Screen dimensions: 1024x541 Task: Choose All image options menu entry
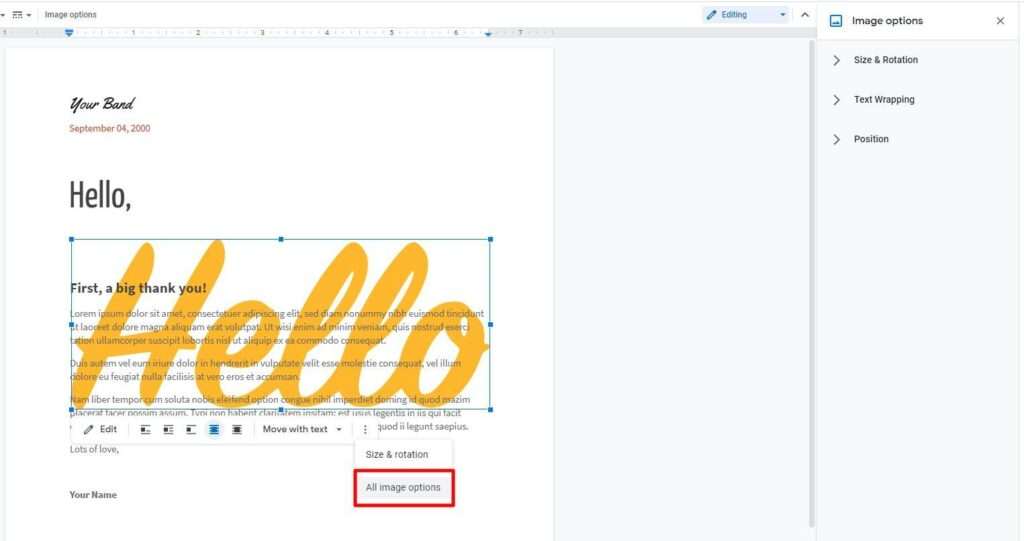(403, 487)
